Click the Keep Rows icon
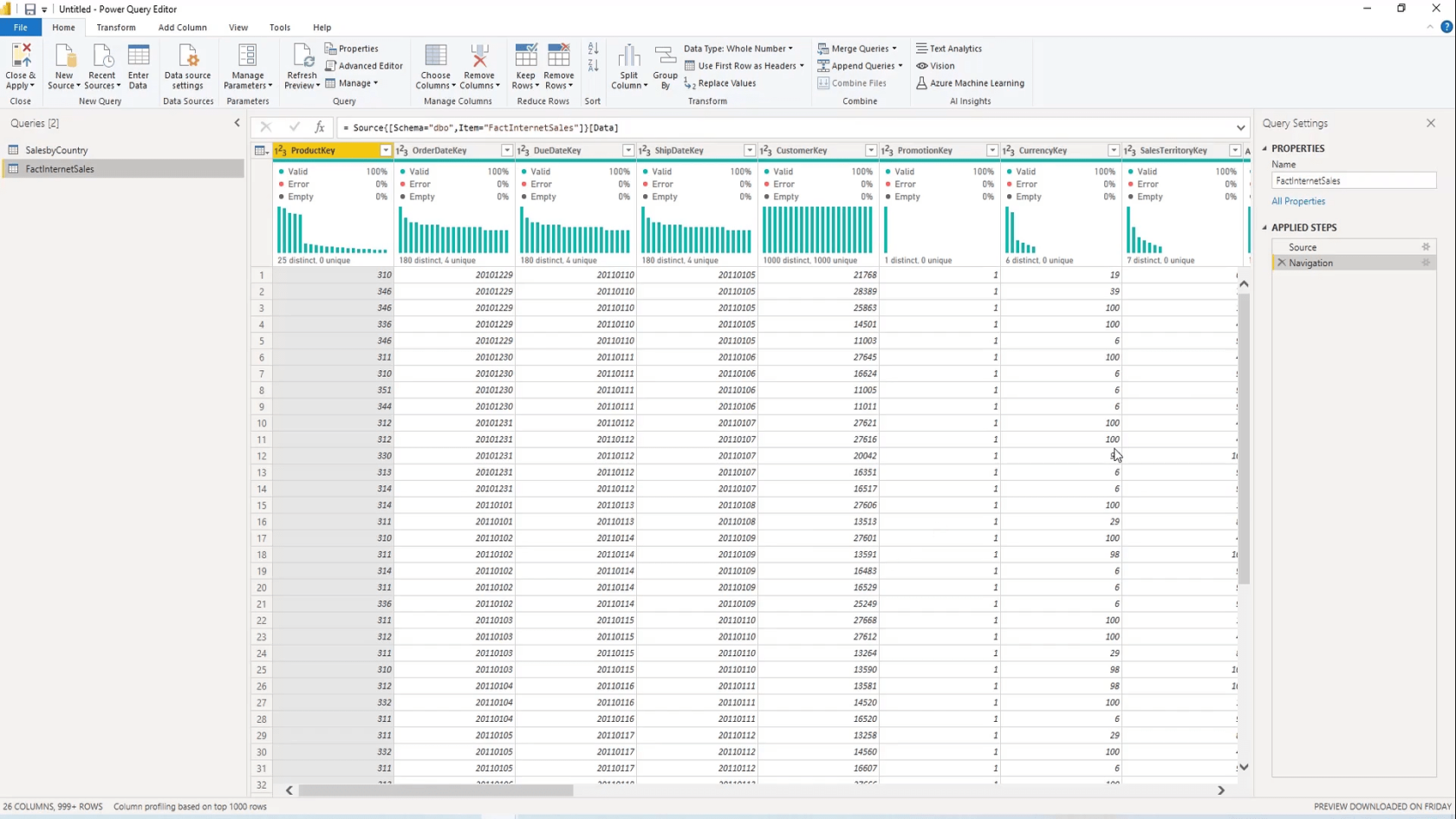Image resolution: width=1456 pixels, height=819 pixels. (525, 55)
